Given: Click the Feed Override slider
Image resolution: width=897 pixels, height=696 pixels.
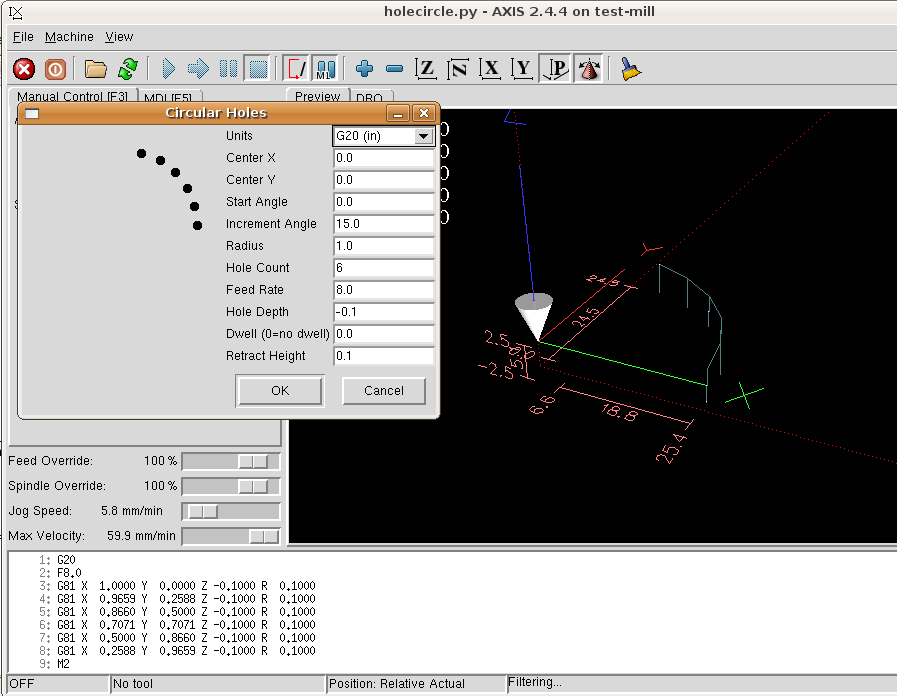Looking at the screenshot, I should tap(231, 462).
